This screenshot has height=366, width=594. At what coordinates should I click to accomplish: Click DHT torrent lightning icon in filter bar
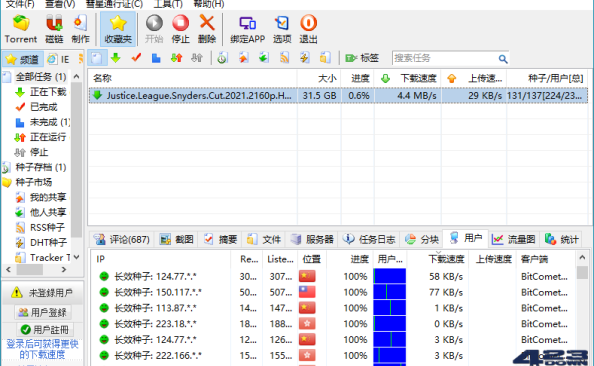pyautogui.click(x=305, y=58)
